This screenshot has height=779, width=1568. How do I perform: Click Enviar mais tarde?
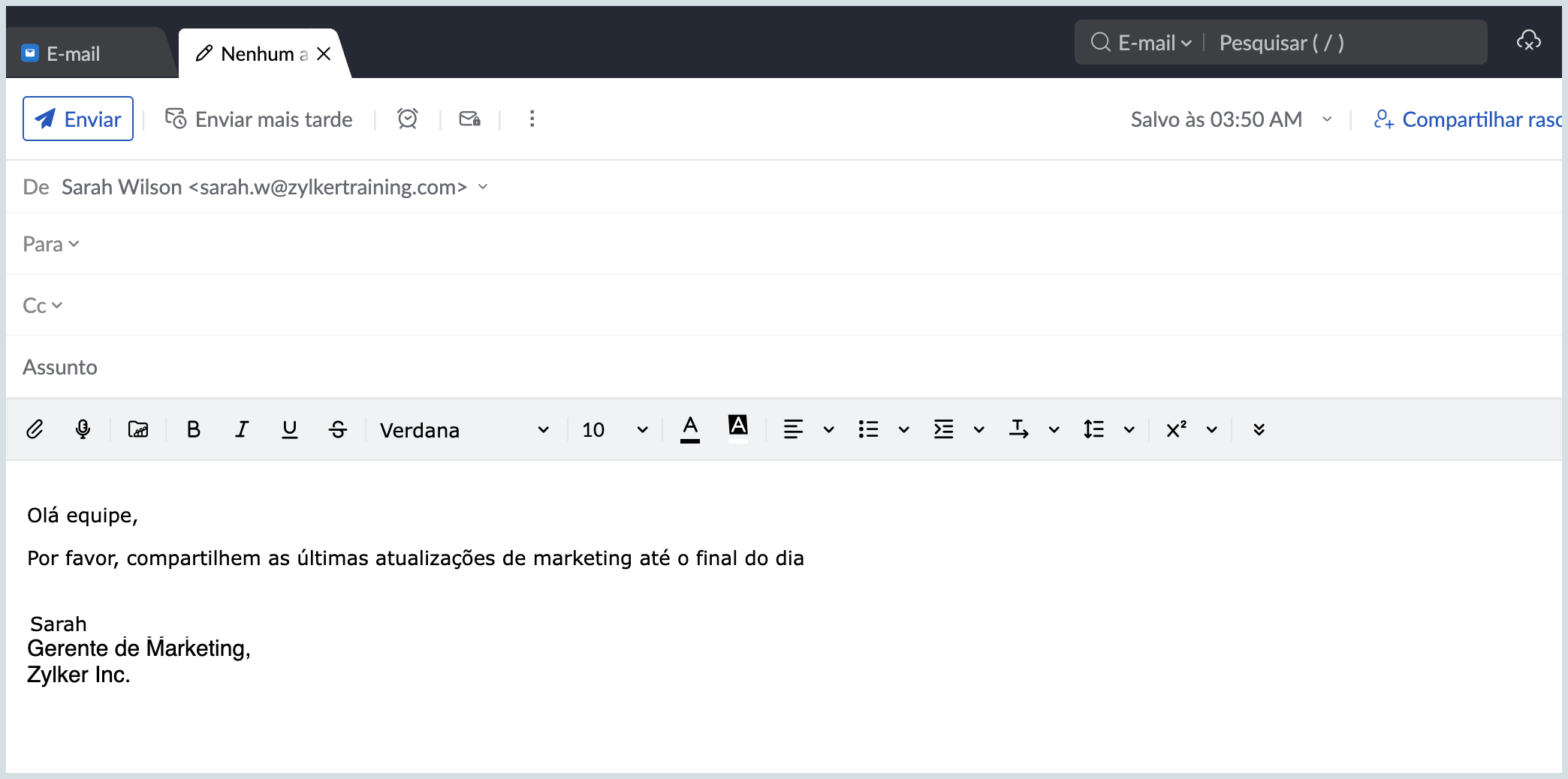click(x=259, y=119)
